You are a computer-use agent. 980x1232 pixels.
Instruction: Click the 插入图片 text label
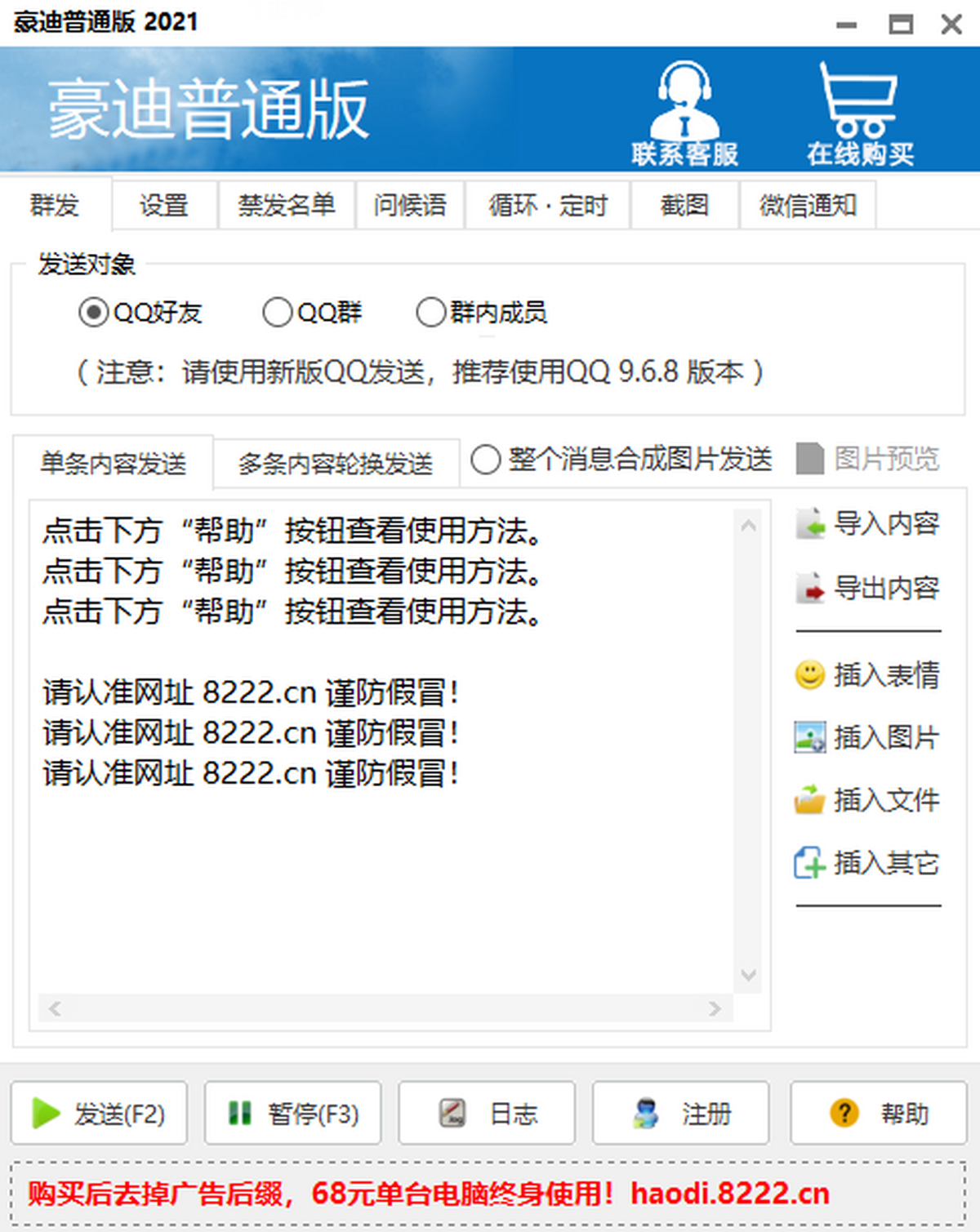(887, 737)
